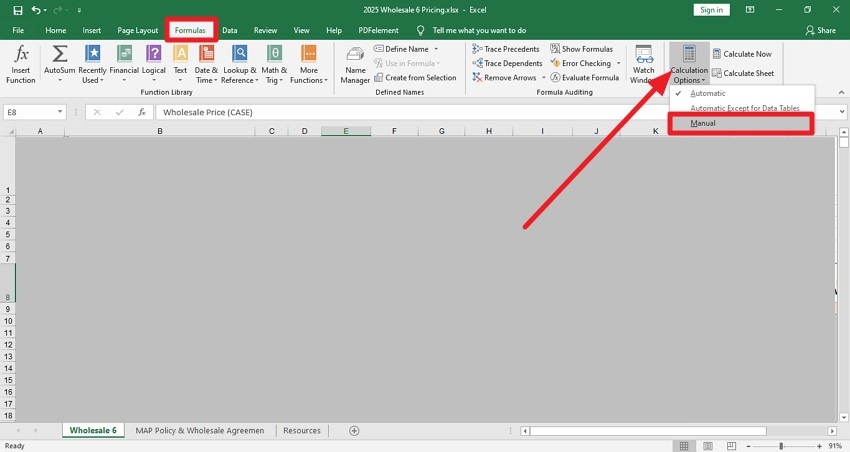Click the formula bar fx insert function button

[x=141, y=112]
